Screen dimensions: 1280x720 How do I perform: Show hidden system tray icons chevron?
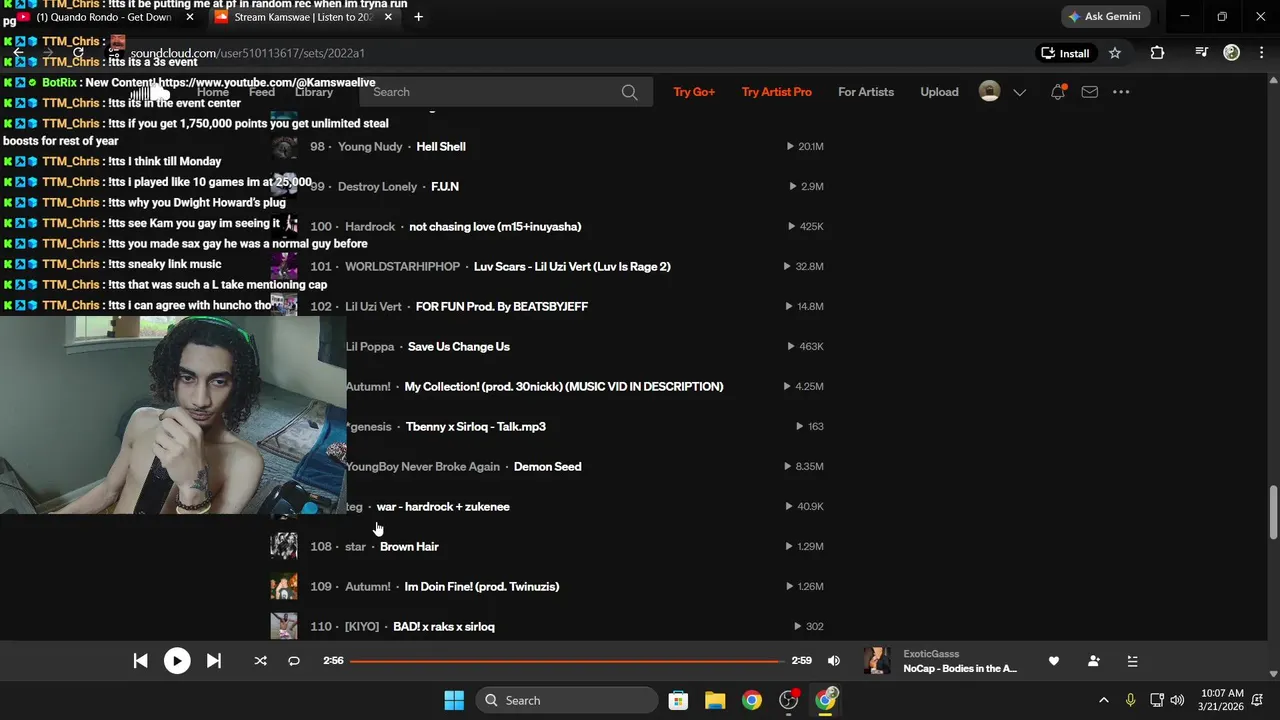point(1103,700)
